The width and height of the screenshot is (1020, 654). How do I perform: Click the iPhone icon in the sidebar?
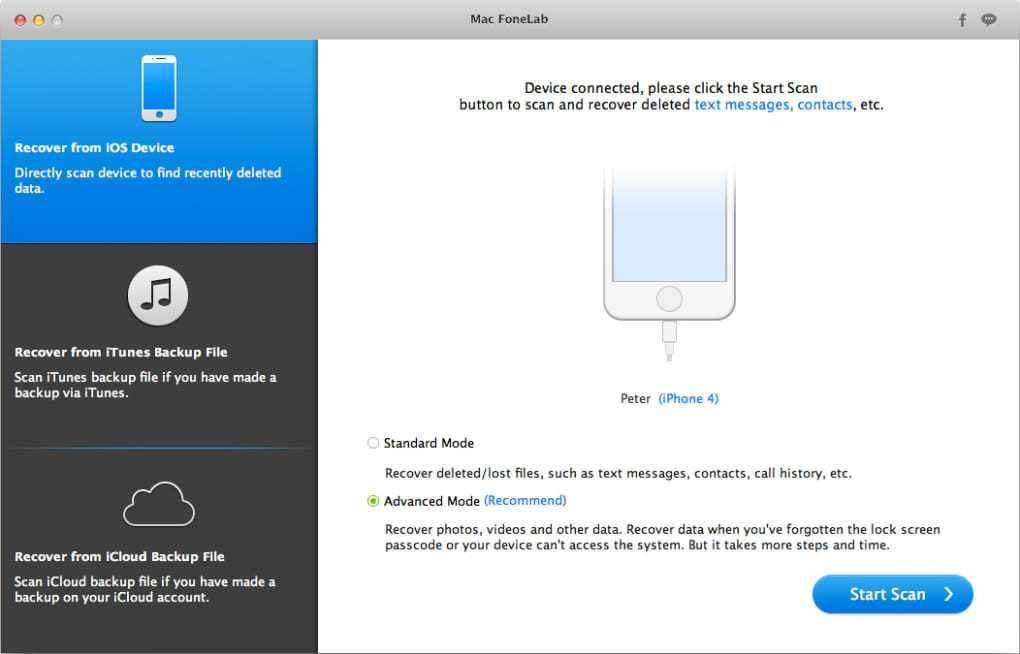[159, 88]
